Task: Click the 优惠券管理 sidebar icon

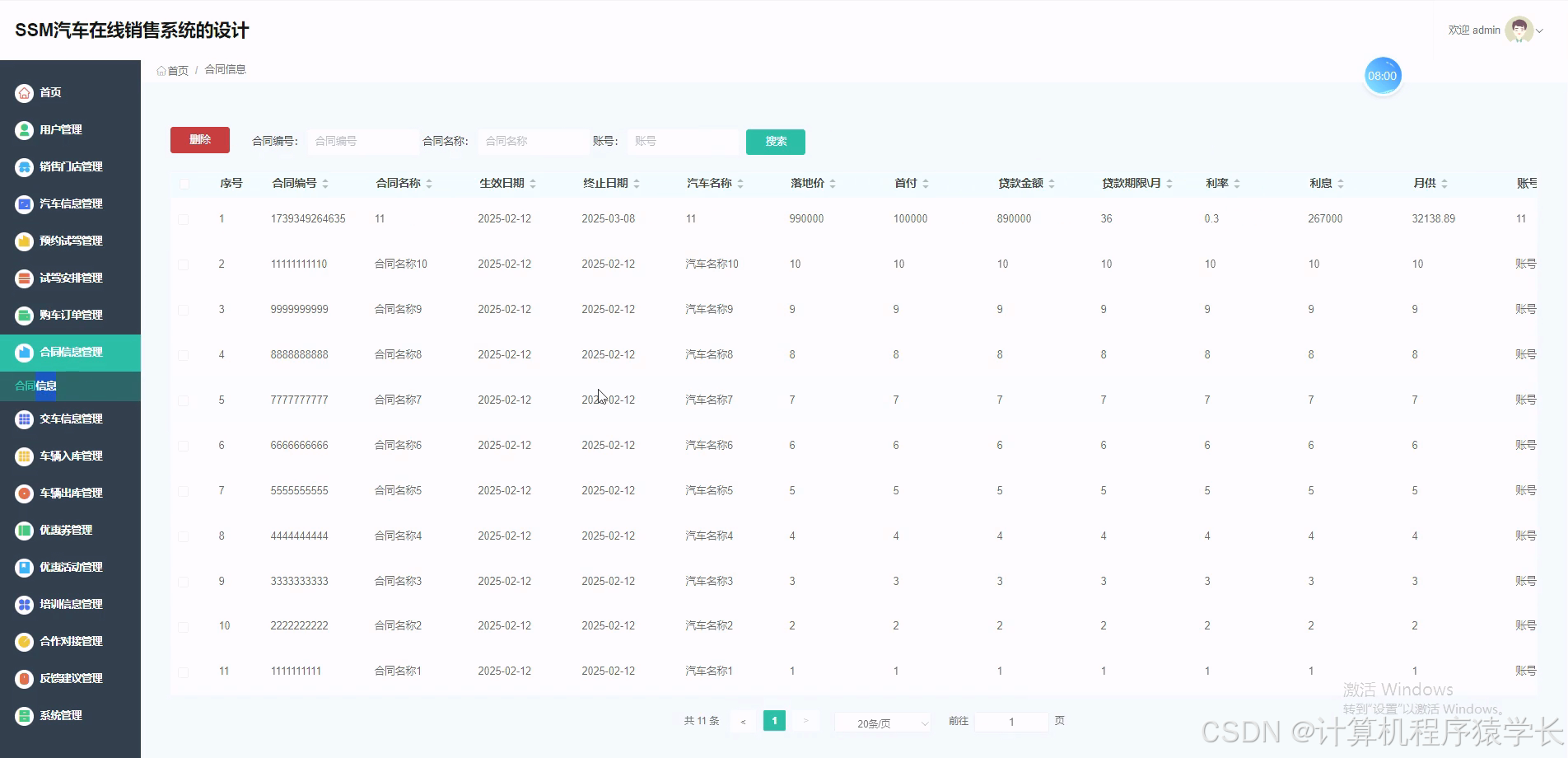Action: tap(25, 531)
